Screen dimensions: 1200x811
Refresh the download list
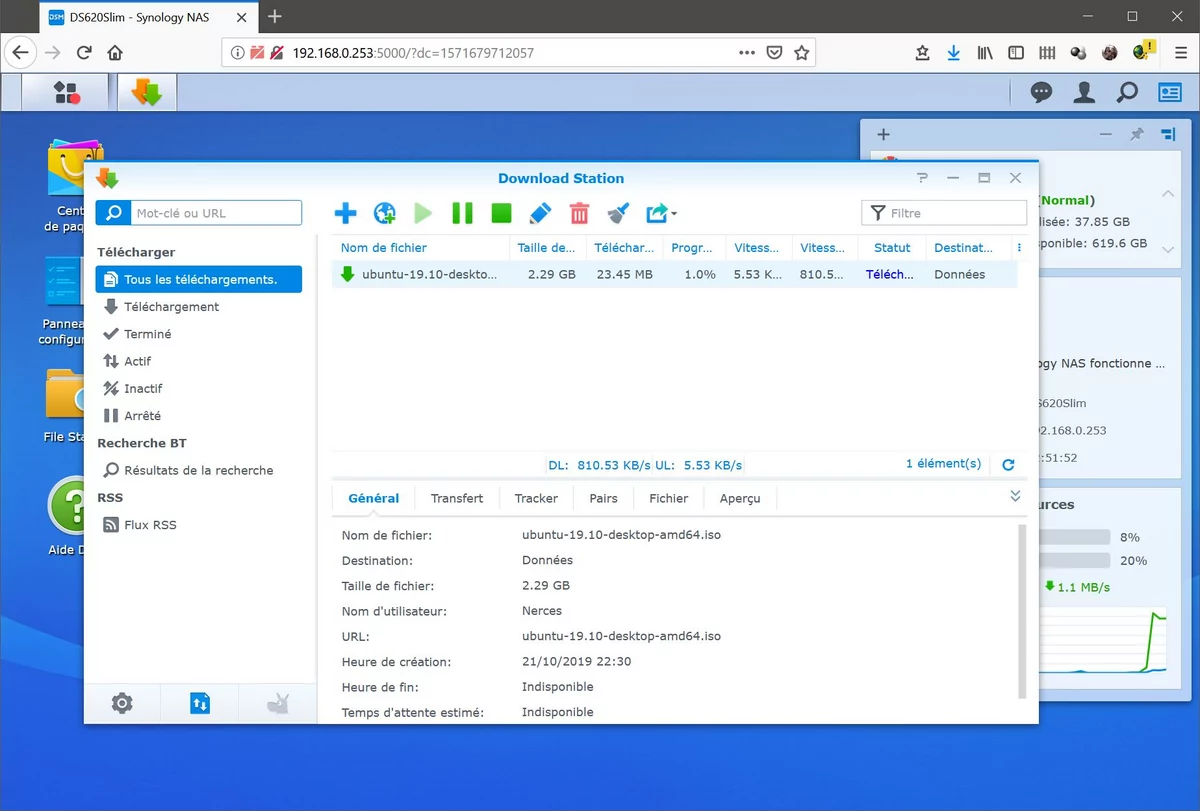[1008, 465]
